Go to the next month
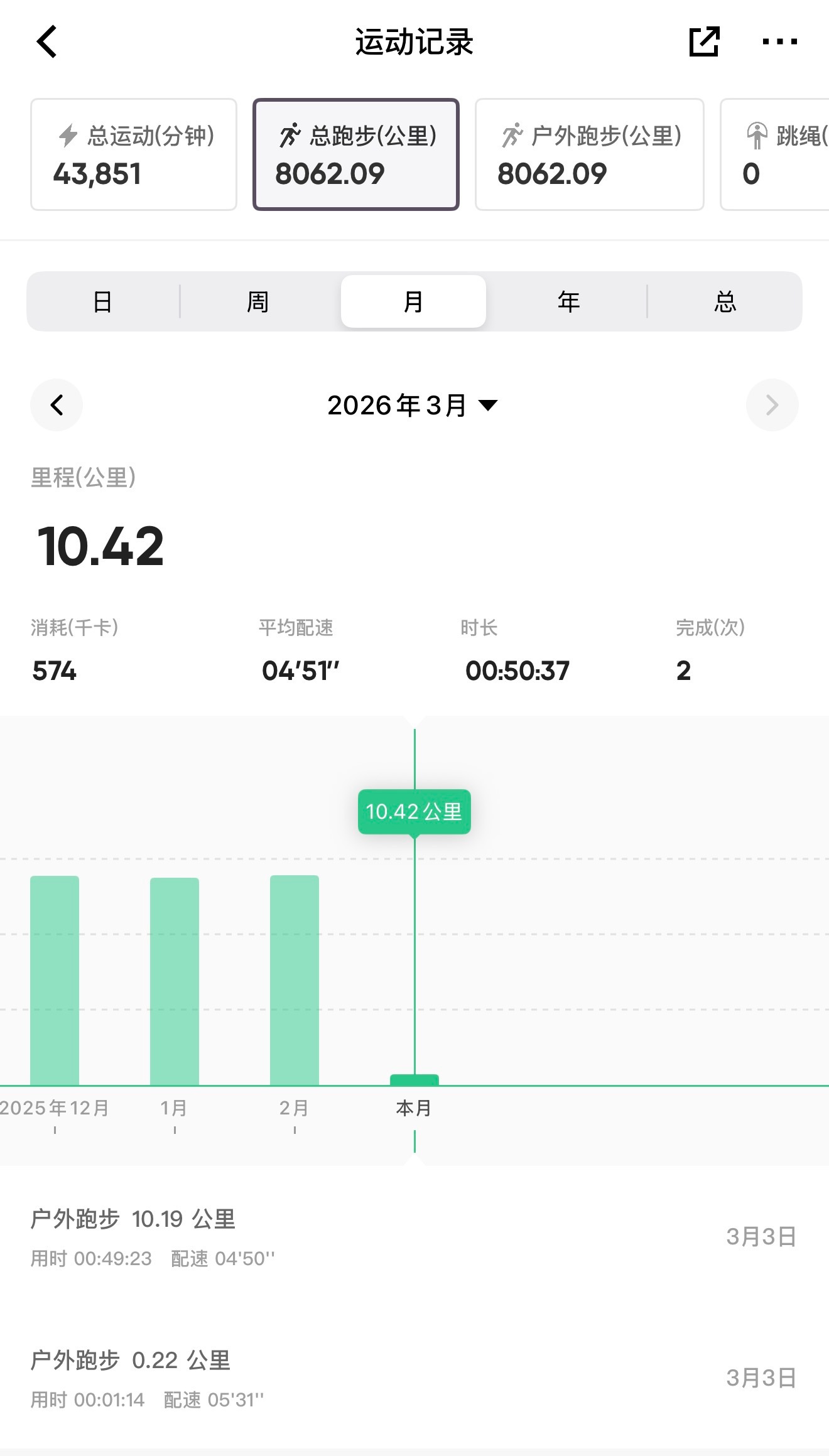Screen dimensions: 829x1456 pos(772,405)
